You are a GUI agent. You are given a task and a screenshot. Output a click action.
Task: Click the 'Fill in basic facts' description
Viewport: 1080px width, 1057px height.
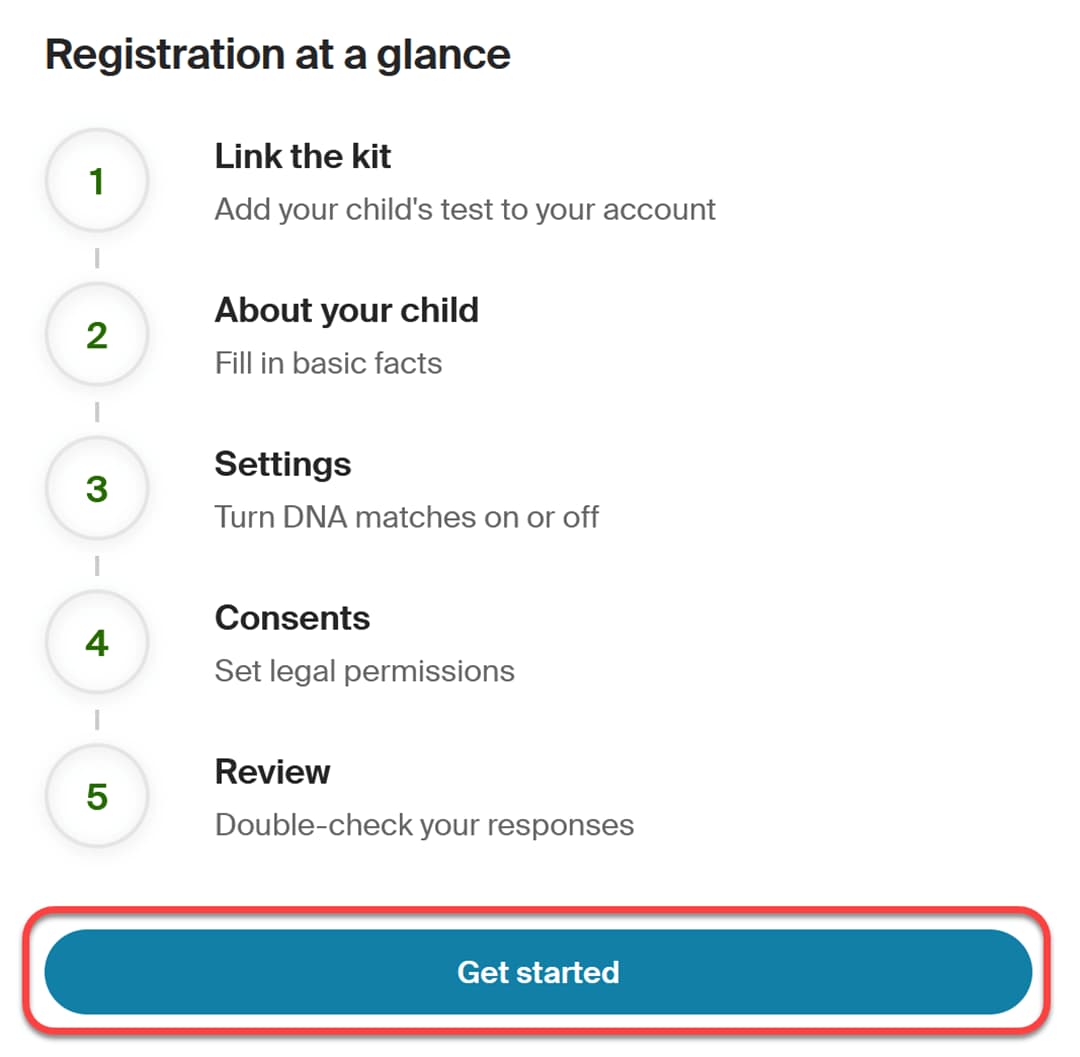(x=328, y=362)
